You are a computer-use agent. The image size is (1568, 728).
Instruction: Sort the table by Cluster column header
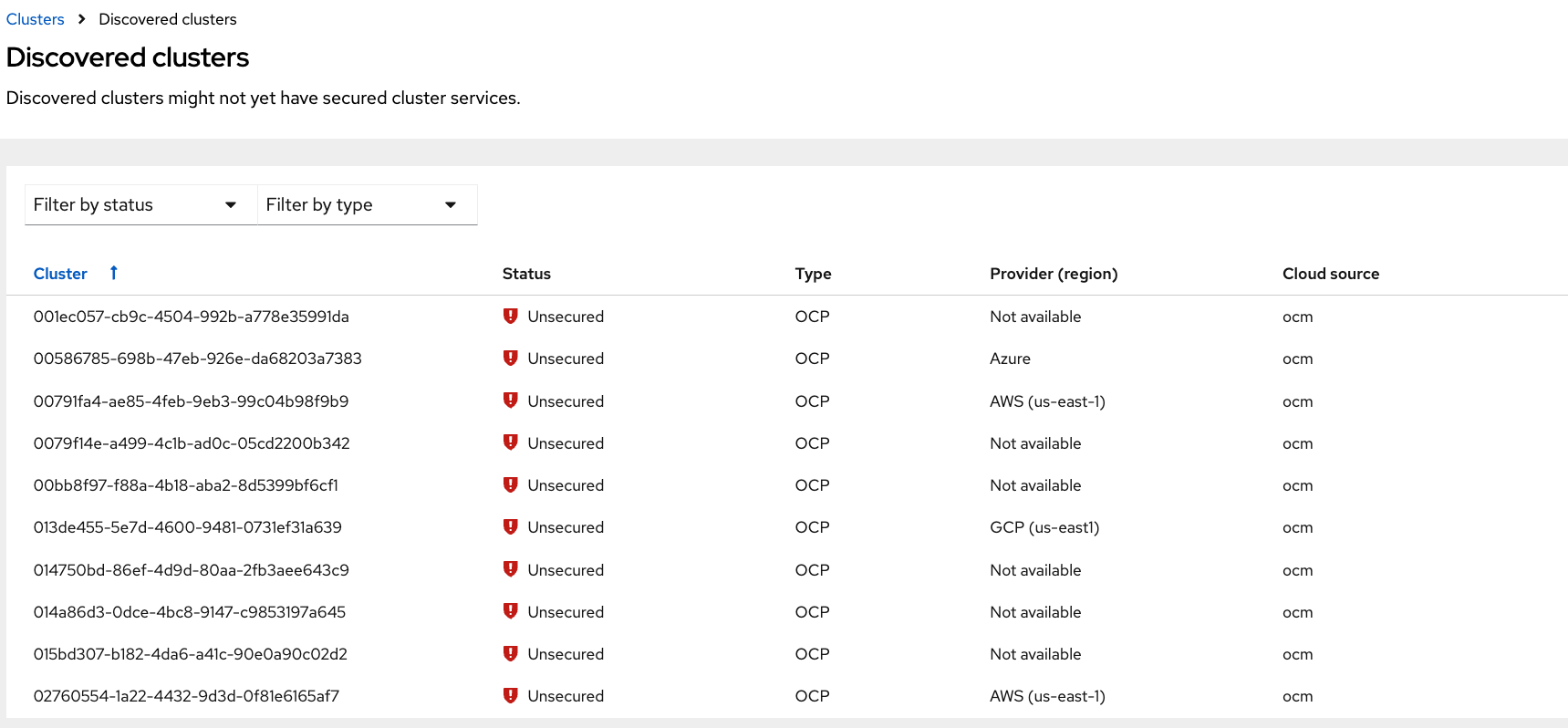(x=60, y=274)
